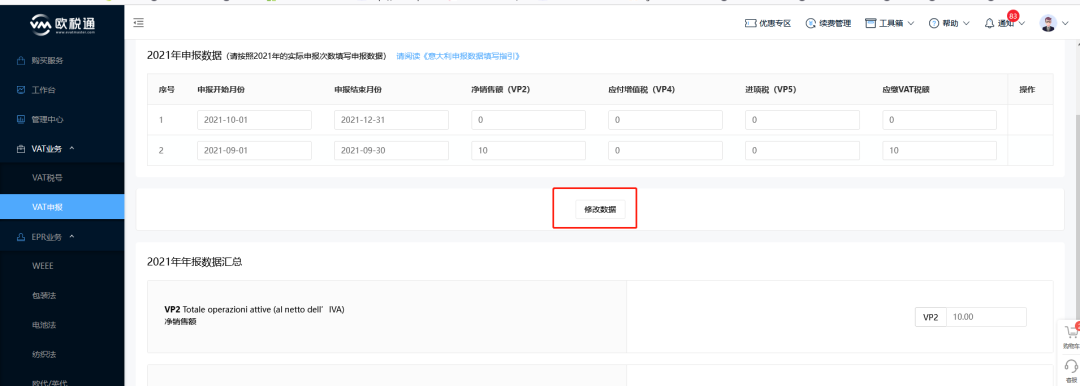
Task: Open the 购物车 shopping cart widget
Action: coord(1071,336)
